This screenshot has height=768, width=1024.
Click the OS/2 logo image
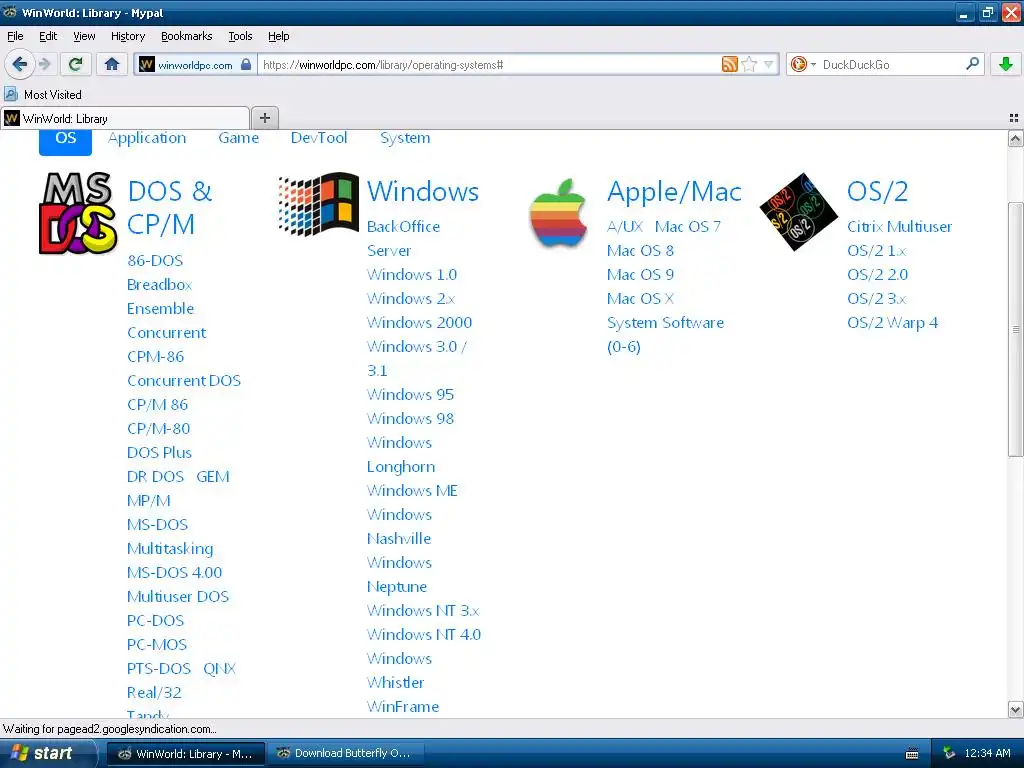click(x=799, y=212)
